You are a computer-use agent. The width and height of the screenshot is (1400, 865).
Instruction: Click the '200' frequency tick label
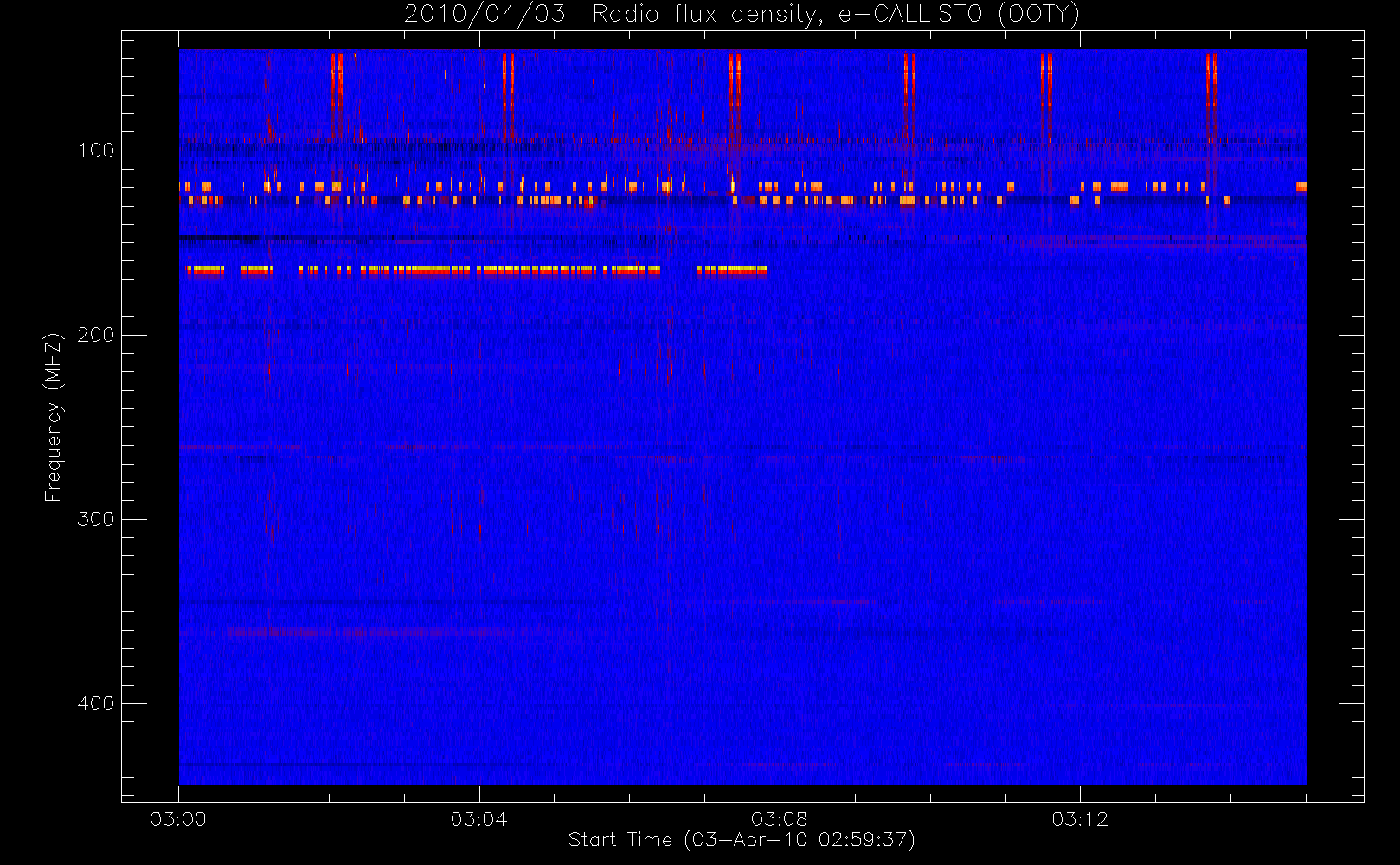coord(96,335)
